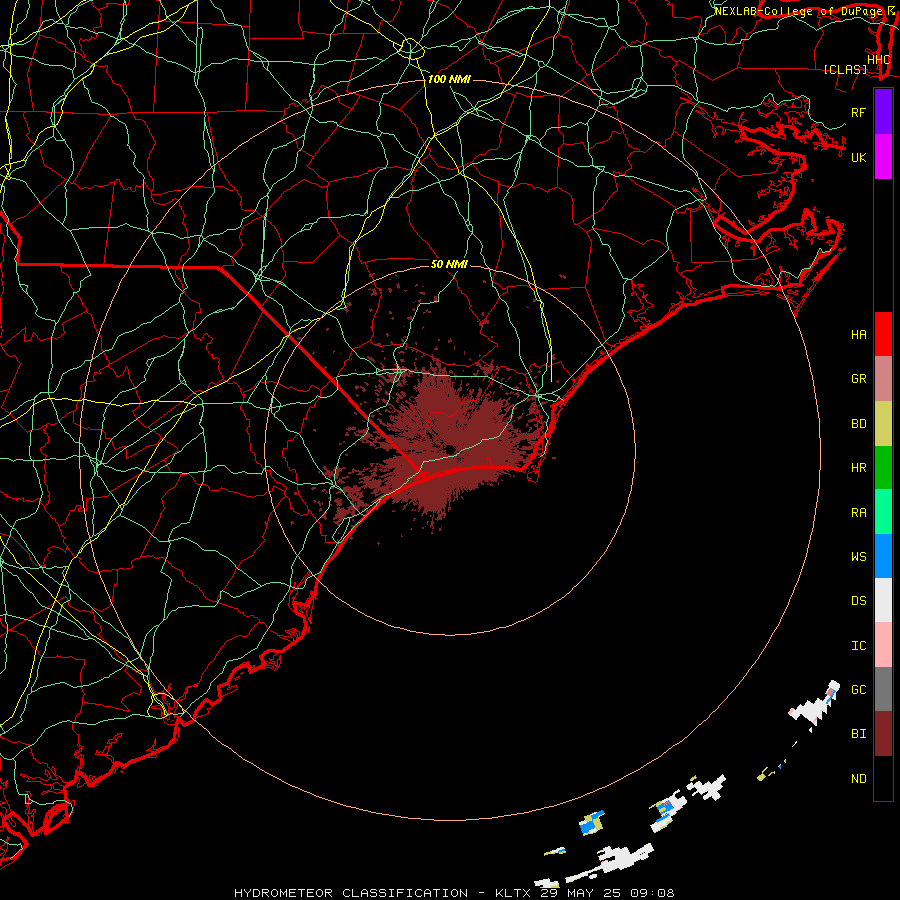This screenshot has width=900, height=900.
Task: Click the IC light pink legend swatch
Action: 883,645
